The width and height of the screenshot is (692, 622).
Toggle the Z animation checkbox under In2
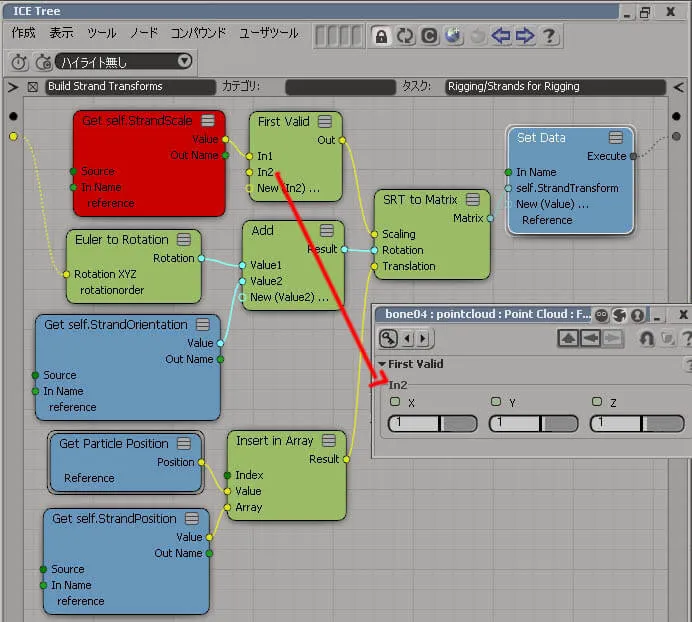click(597, 402)
